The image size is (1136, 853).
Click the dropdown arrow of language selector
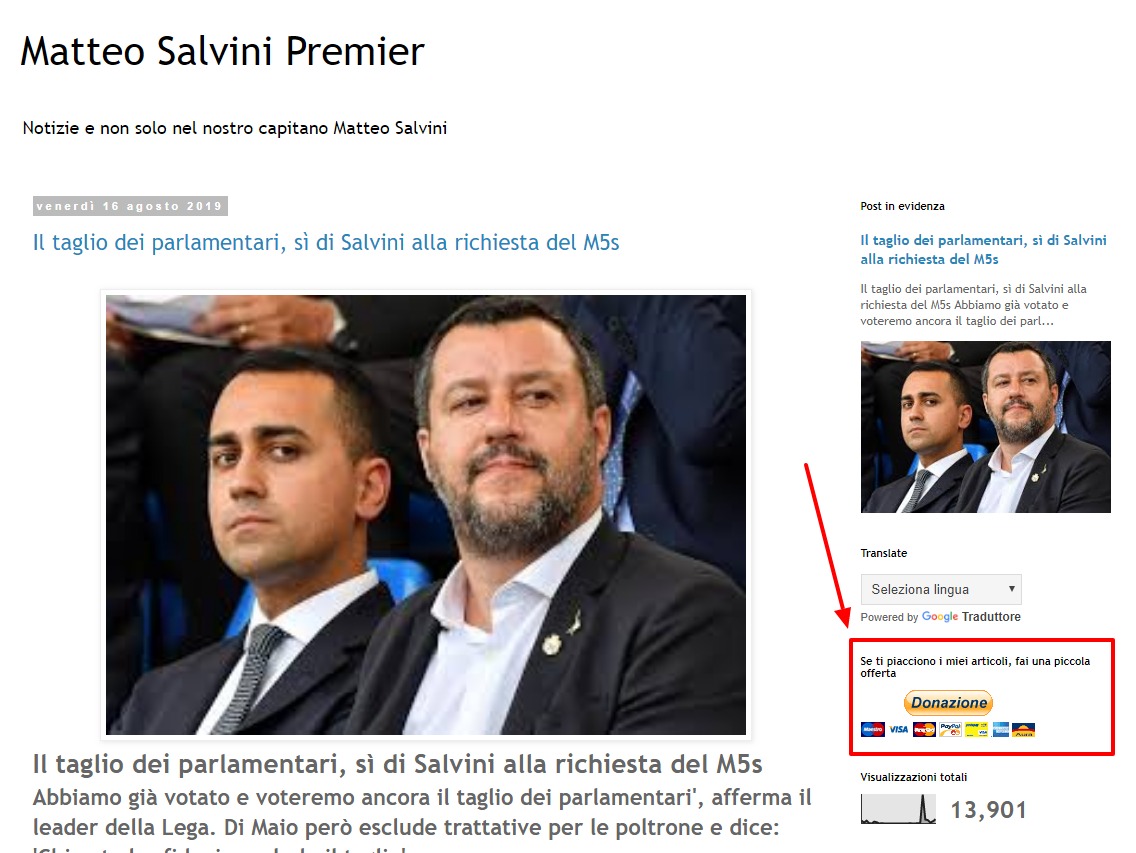pyautogui.click(x=1011, y=588)
